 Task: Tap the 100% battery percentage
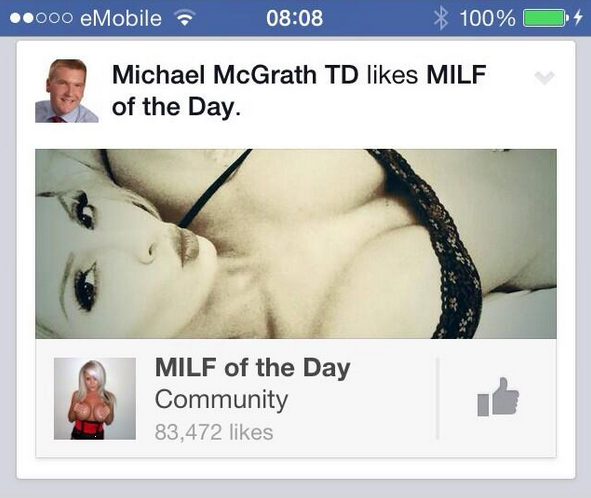point(487,18)
